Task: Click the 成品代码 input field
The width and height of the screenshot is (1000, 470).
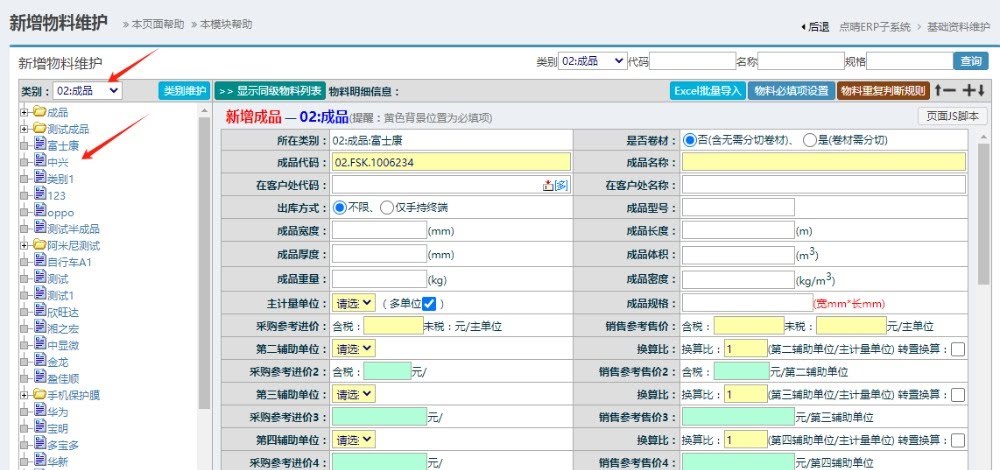Action: (452, 162)
